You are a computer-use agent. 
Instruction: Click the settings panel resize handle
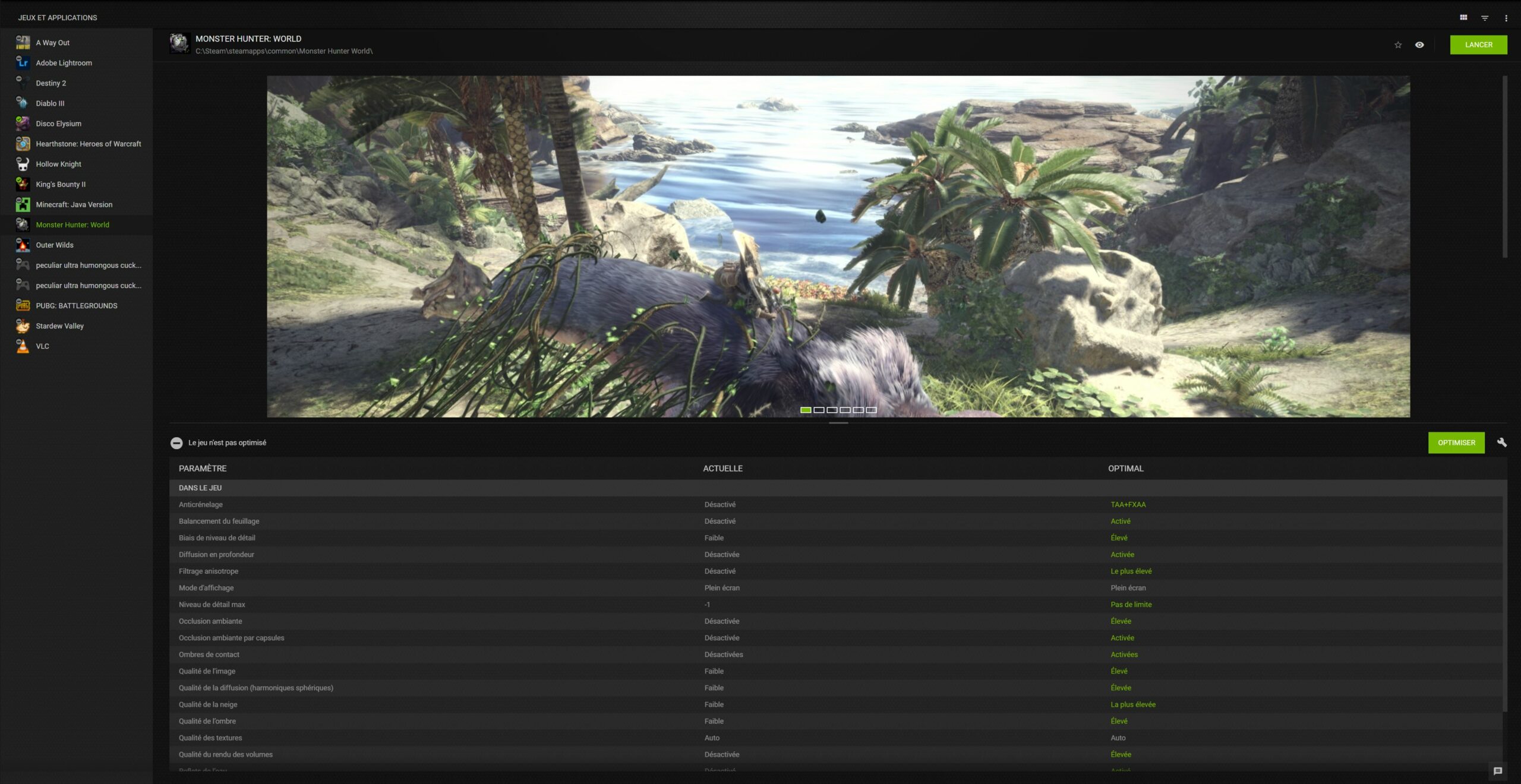point(838,423)
